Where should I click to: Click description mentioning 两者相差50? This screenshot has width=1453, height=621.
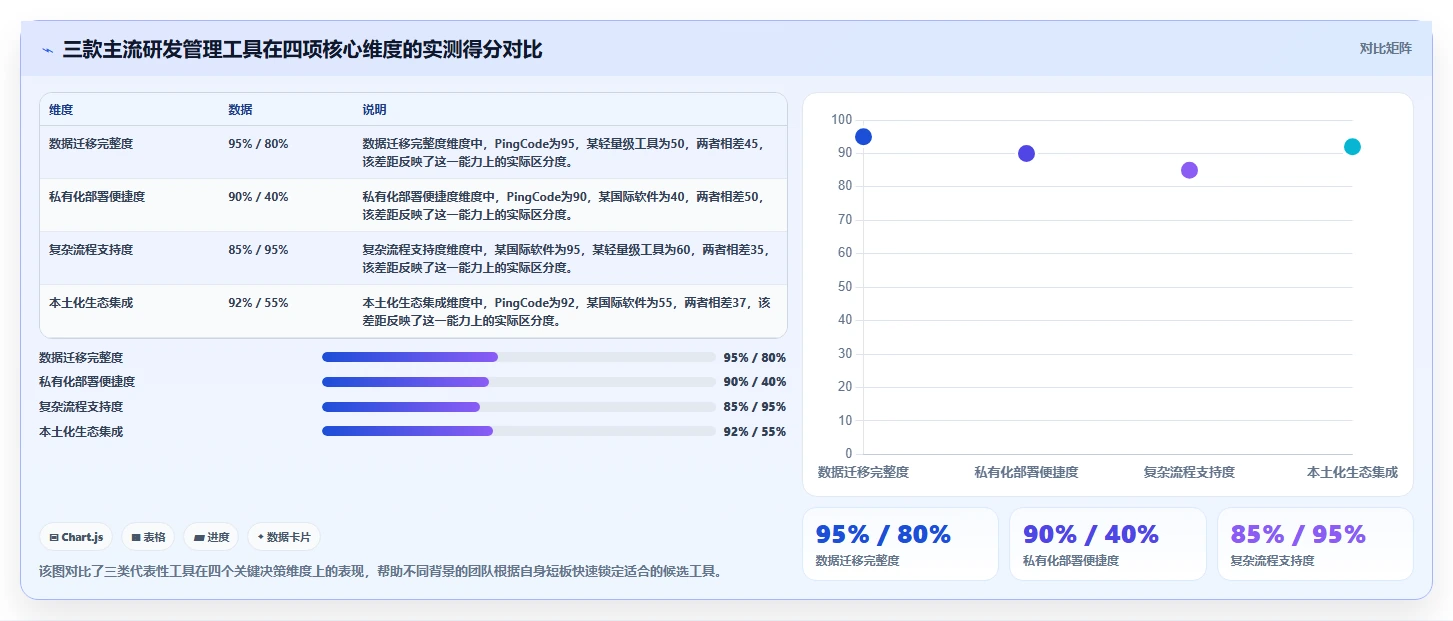click(566, 206)
